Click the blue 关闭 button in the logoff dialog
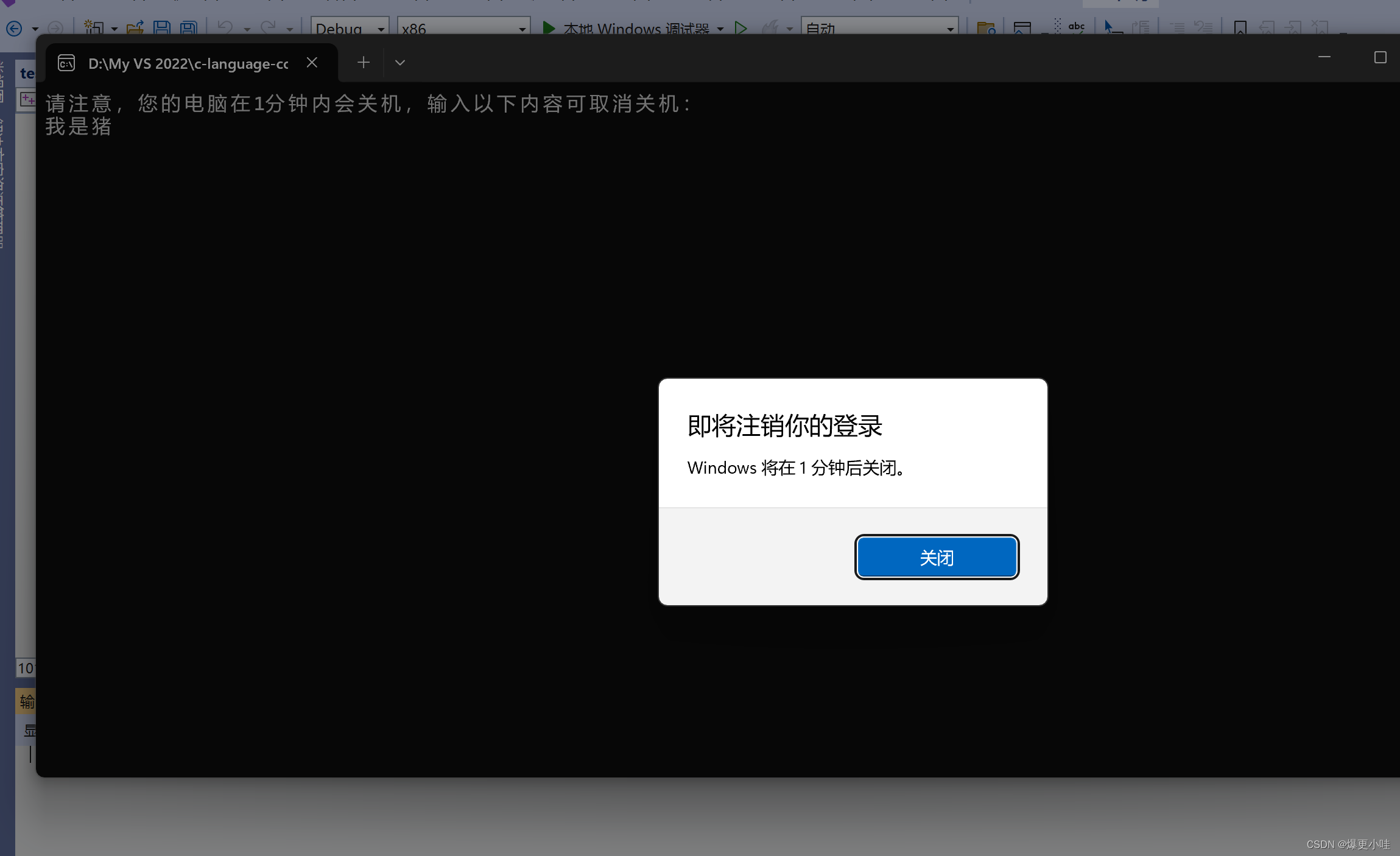This screenshot has width=1400, height=856. pos(937,557)
